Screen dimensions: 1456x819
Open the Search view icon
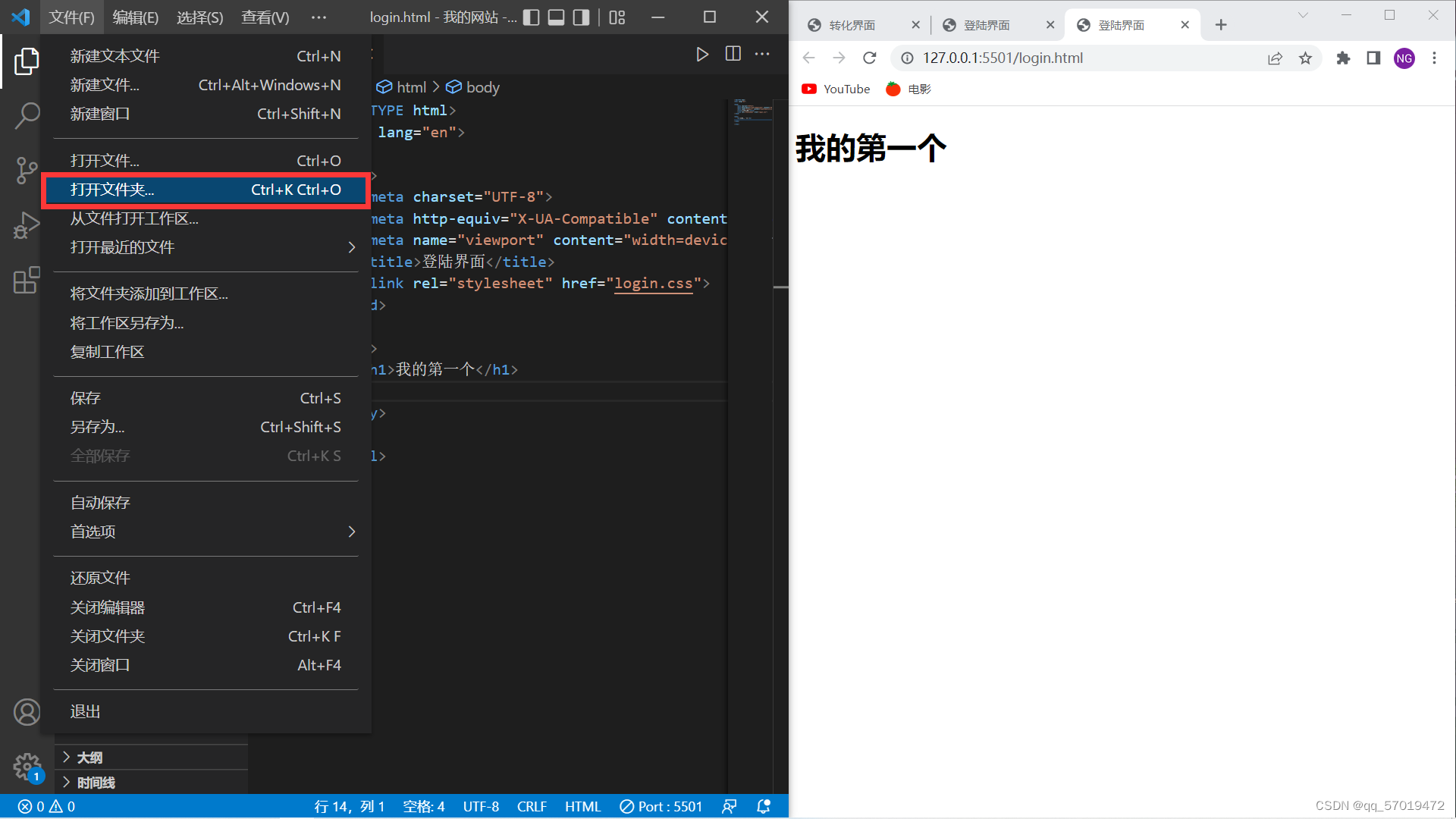point(27,116)
